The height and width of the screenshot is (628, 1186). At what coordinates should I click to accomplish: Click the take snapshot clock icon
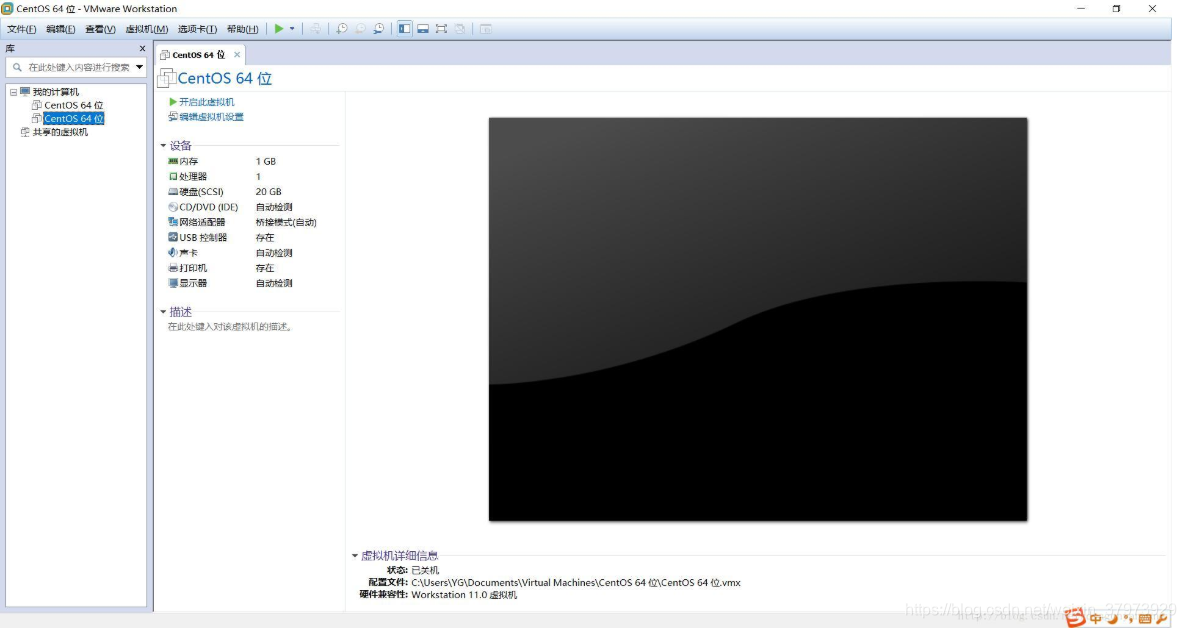(x=342, y=29)
